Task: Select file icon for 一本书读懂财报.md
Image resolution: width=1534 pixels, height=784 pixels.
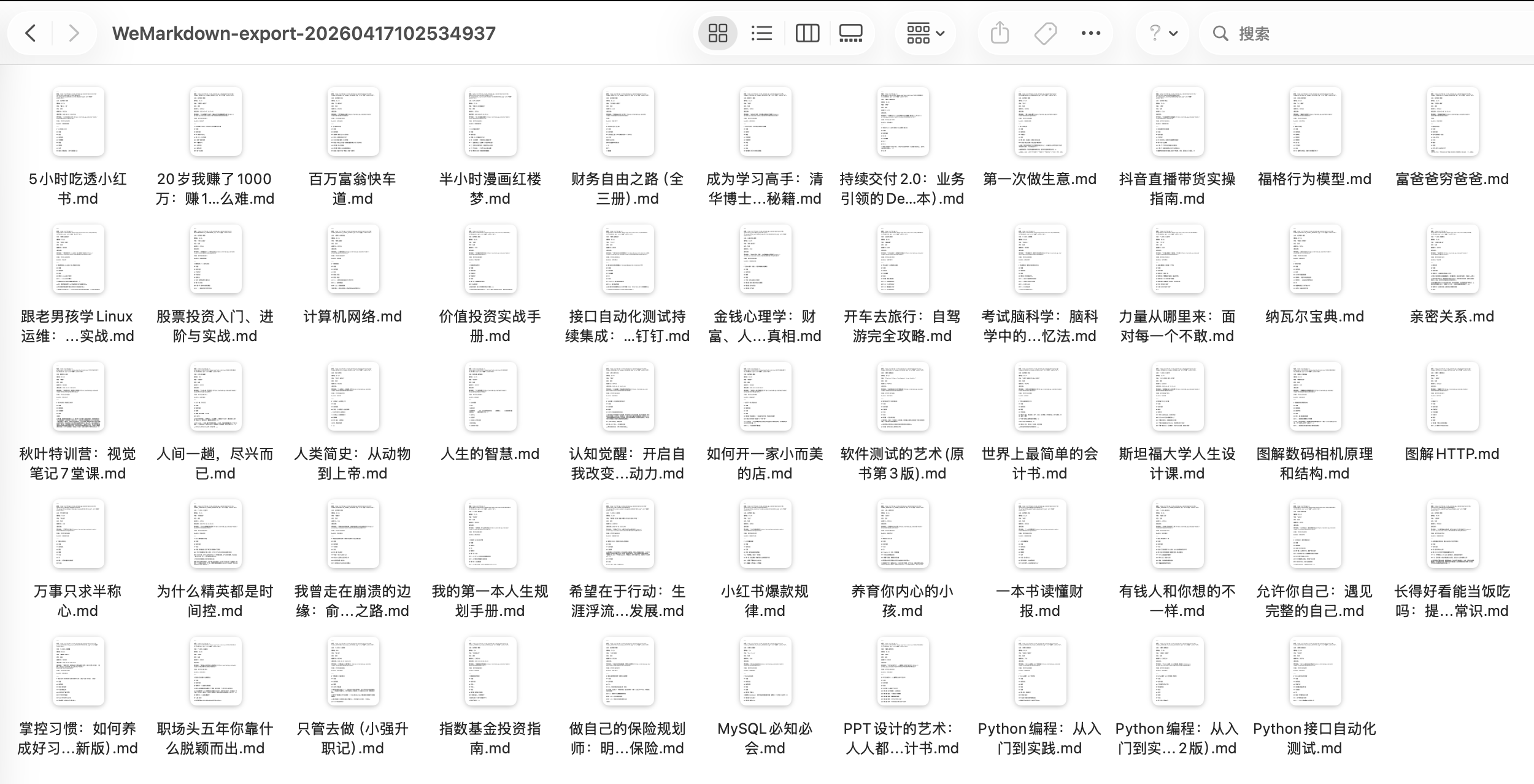Action: click(1040, 534)
